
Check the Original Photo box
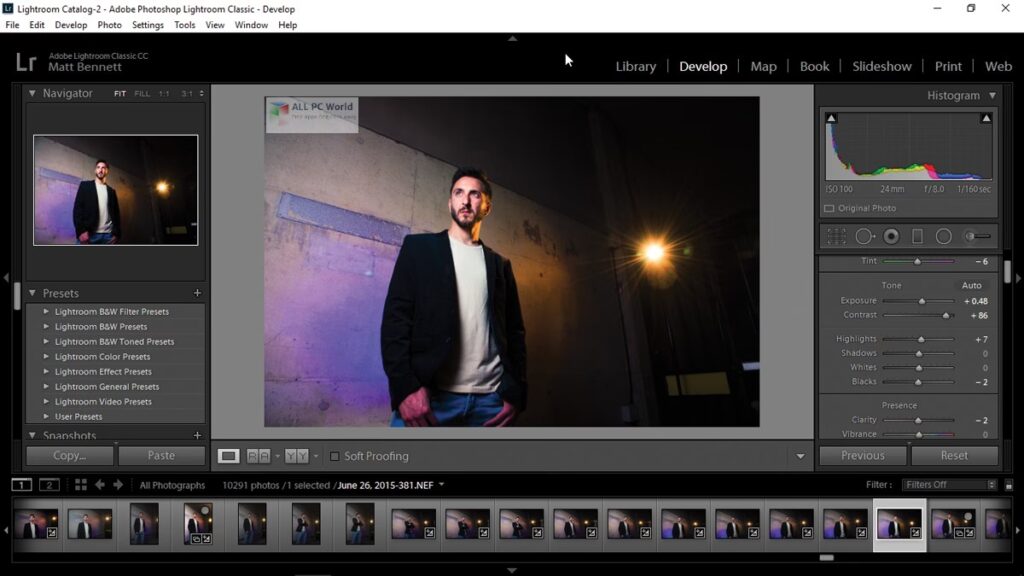click(829, 209)
